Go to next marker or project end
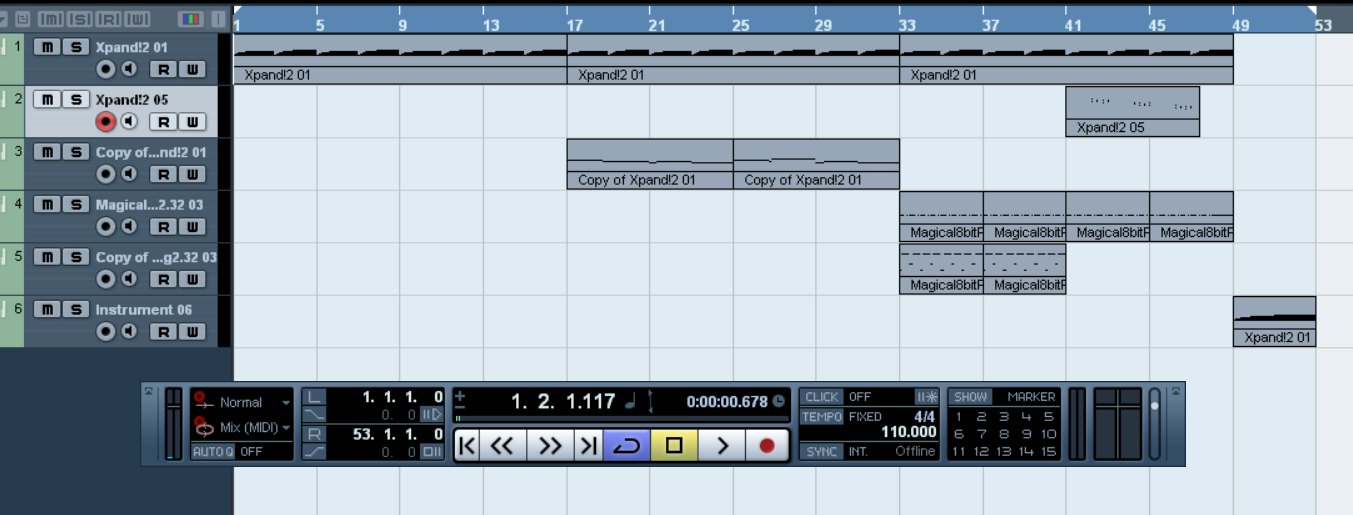The image size is (1353, 515). 588,446
